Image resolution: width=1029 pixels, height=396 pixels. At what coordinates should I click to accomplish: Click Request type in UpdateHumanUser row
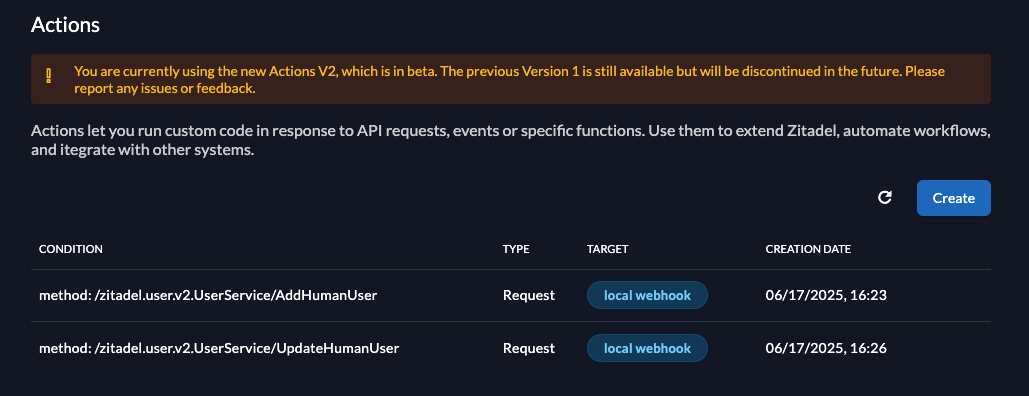click(529, 348)
